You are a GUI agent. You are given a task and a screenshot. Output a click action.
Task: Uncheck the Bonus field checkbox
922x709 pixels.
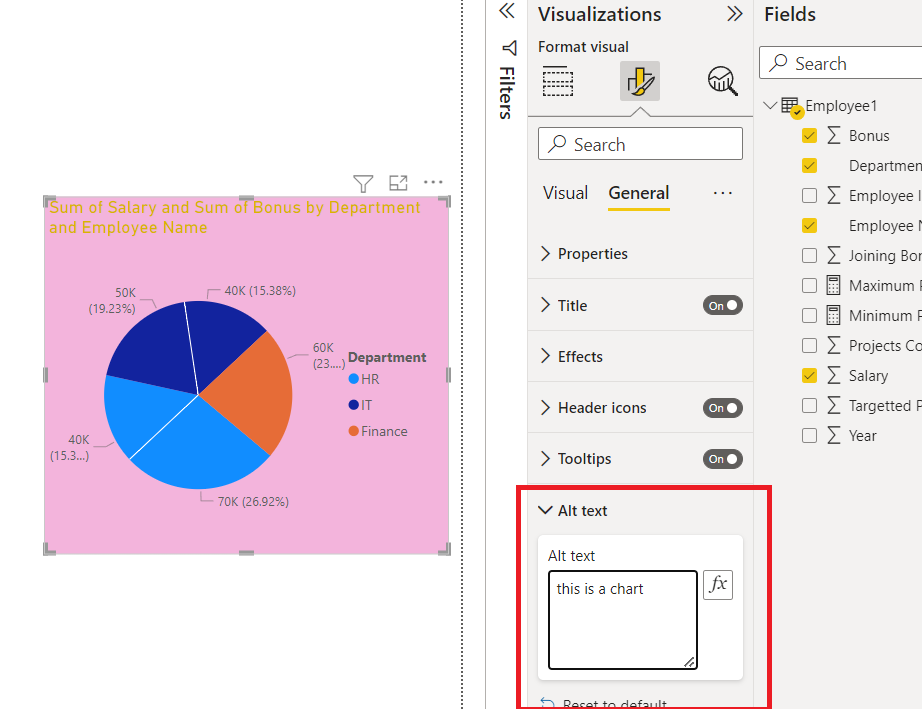point(809,136)
